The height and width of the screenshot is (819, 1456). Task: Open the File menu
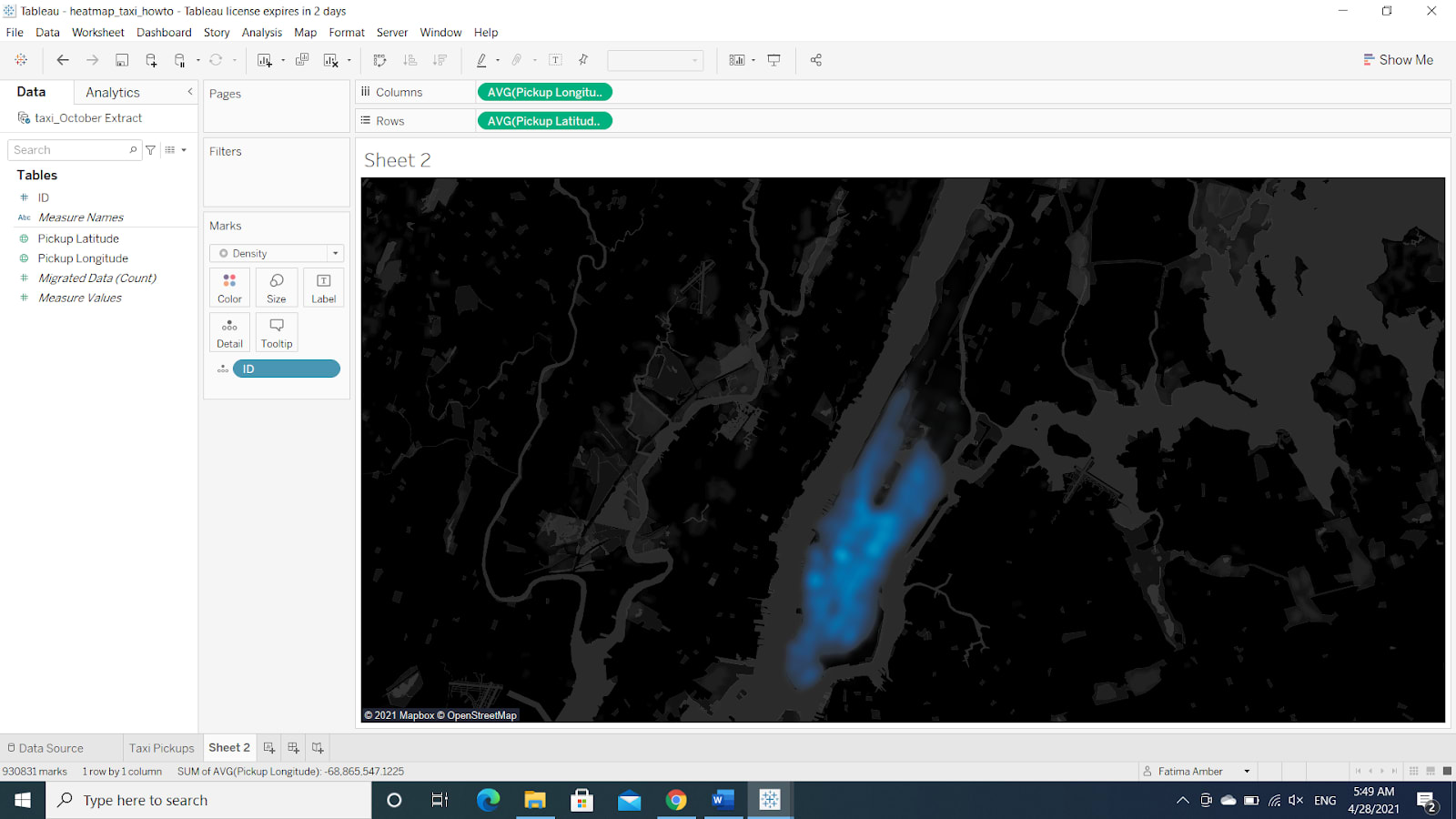coord(15,32)
